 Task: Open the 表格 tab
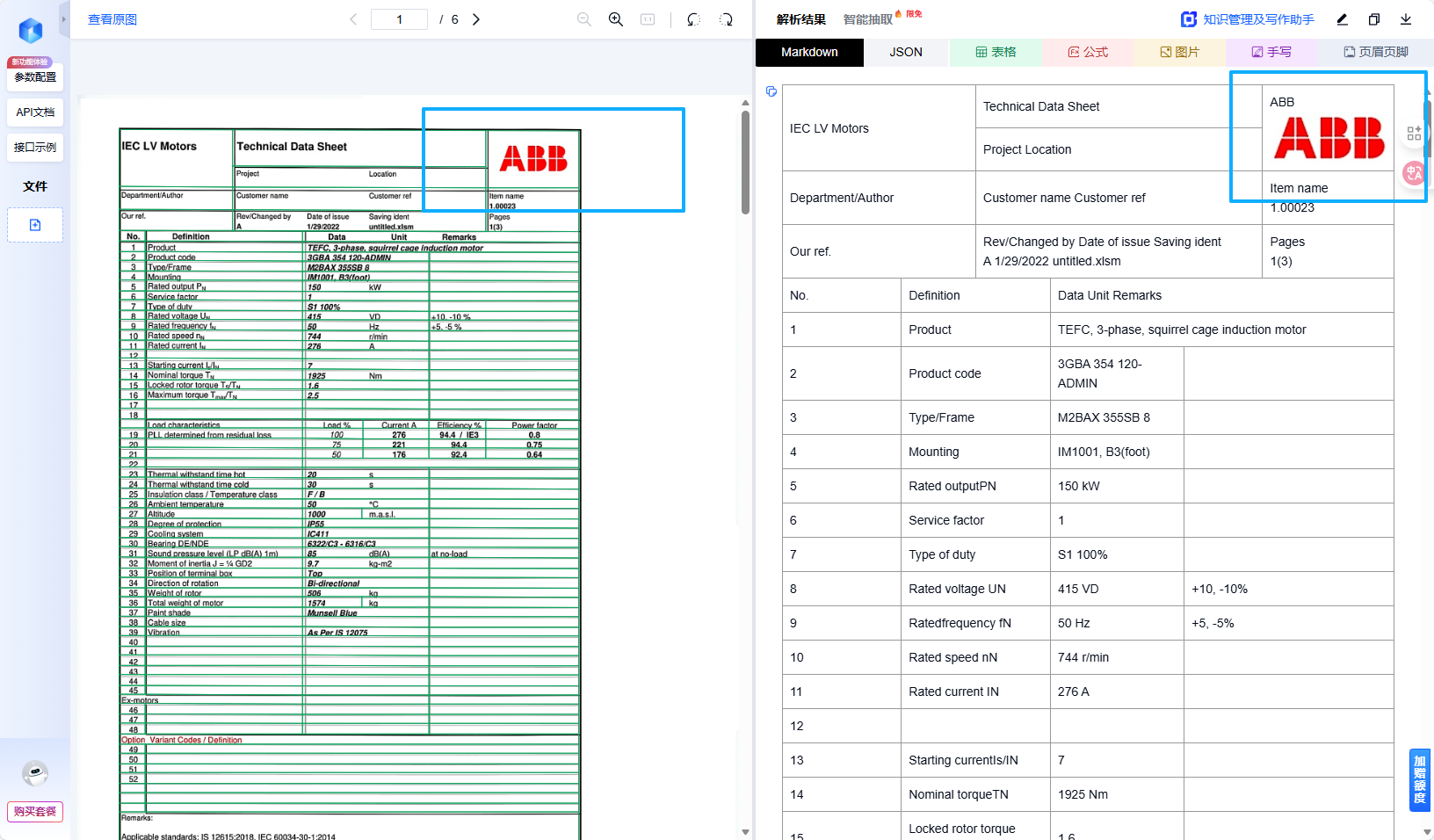pyautogui.click(x=996, y=52)
